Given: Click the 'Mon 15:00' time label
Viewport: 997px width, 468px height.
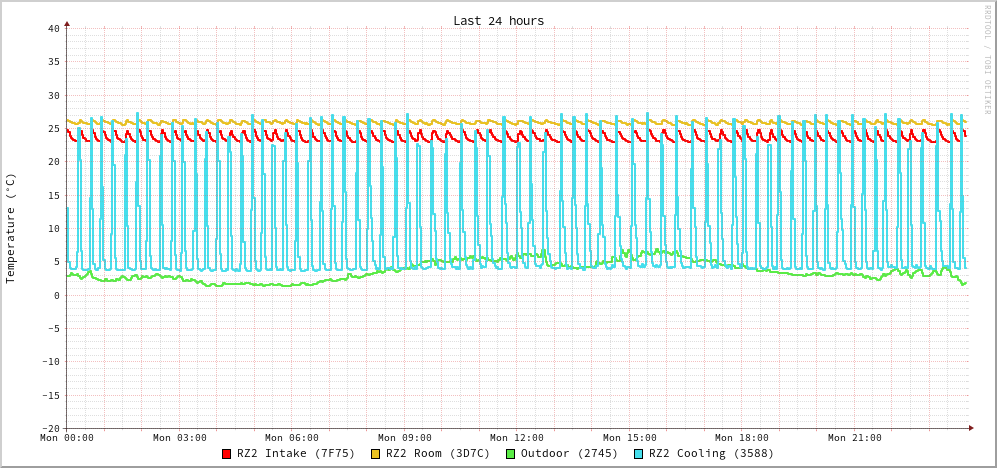Looking at the screenshot, I should point(629,437).
